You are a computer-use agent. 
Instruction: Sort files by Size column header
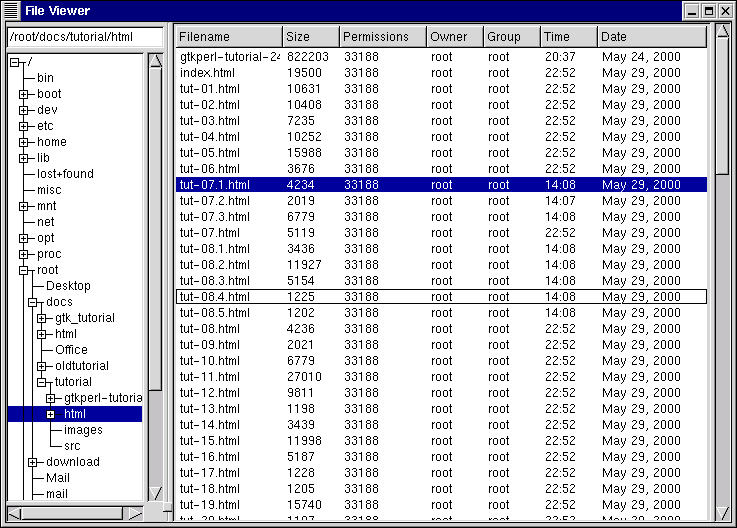click(310, 37)
